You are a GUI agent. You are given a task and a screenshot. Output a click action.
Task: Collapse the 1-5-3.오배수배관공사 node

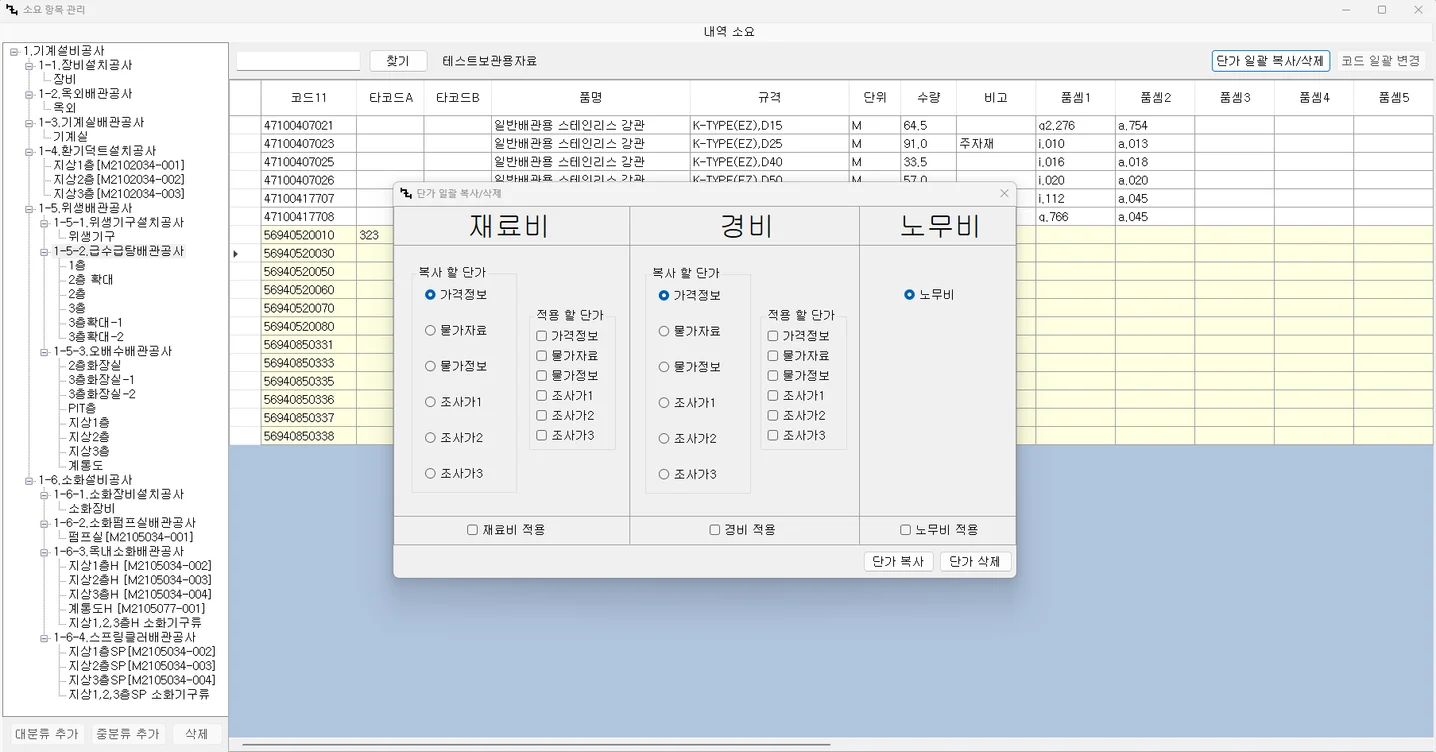45,352
